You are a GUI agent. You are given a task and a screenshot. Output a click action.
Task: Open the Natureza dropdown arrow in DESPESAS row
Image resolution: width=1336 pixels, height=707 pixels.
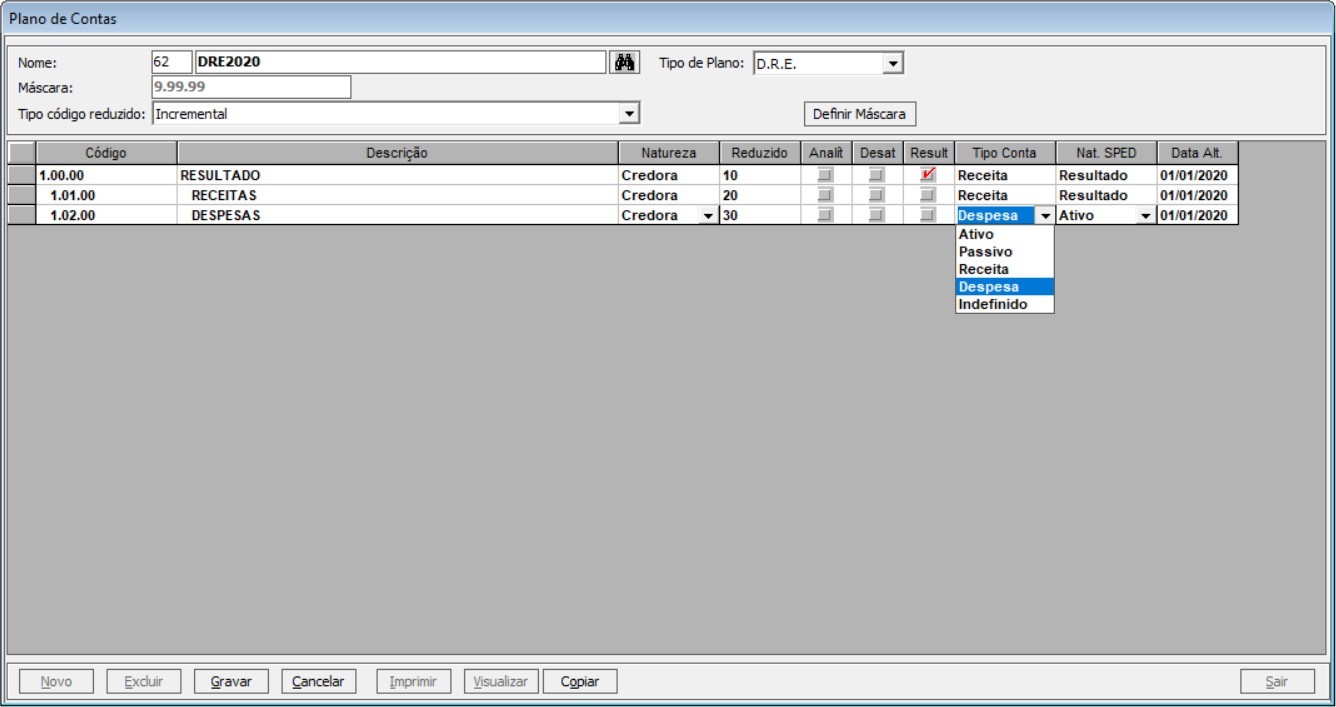[709, 216]
